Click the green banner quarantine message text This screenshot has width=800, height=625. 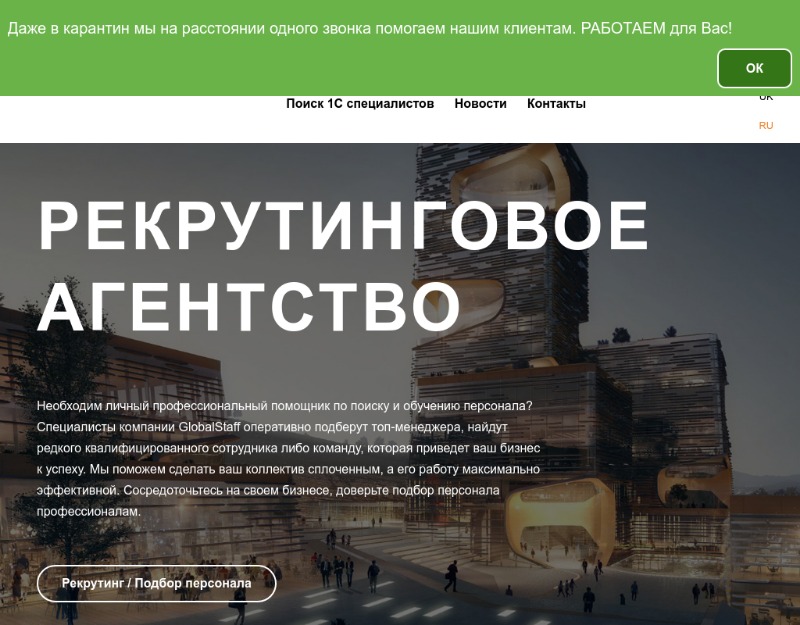[369, 28]
